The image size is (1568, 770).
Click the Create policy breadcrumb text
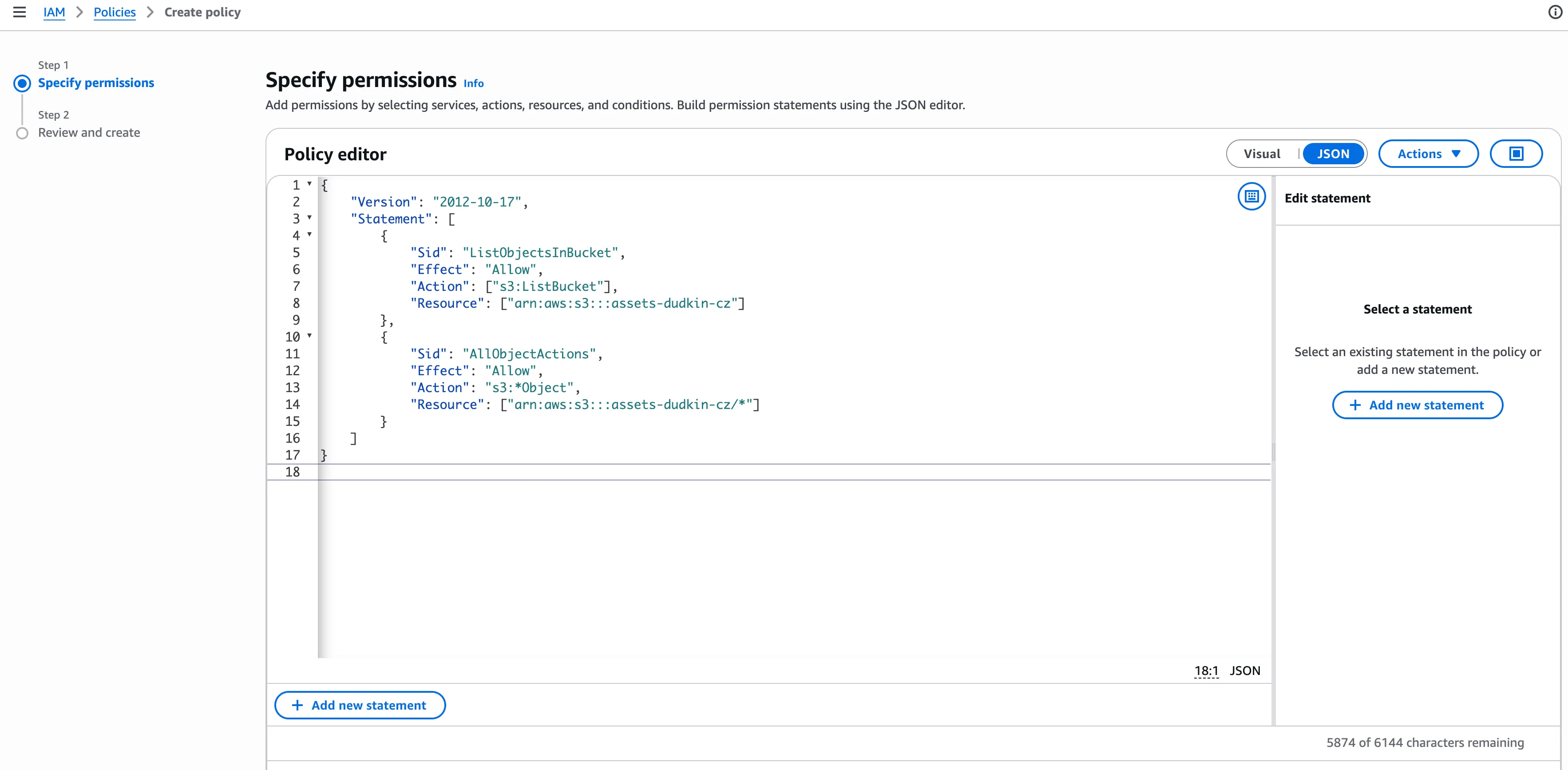coord(203,12)
